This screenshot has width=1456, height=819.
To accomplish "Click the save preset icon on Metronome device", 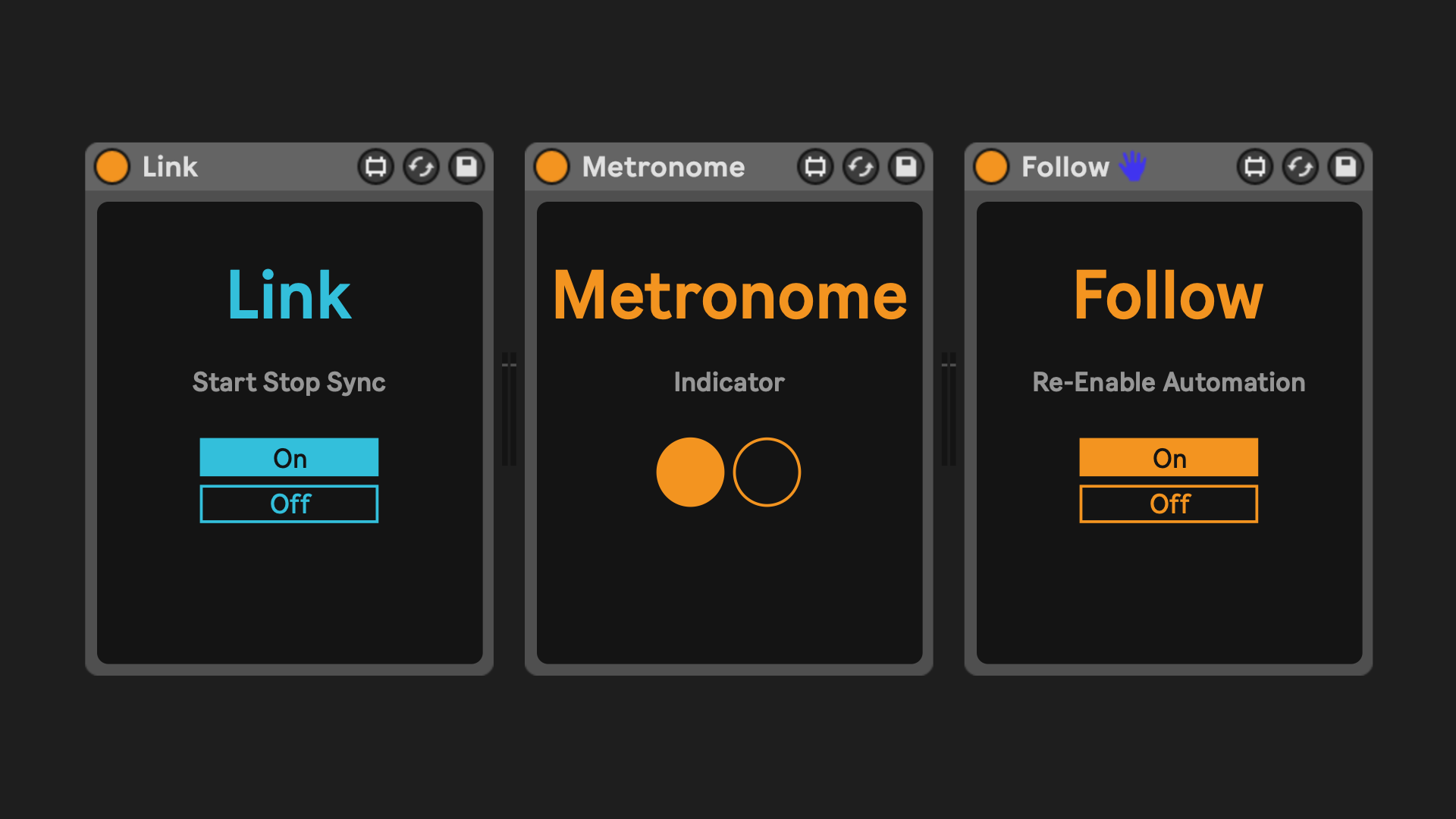I will [x=906, y=167].
